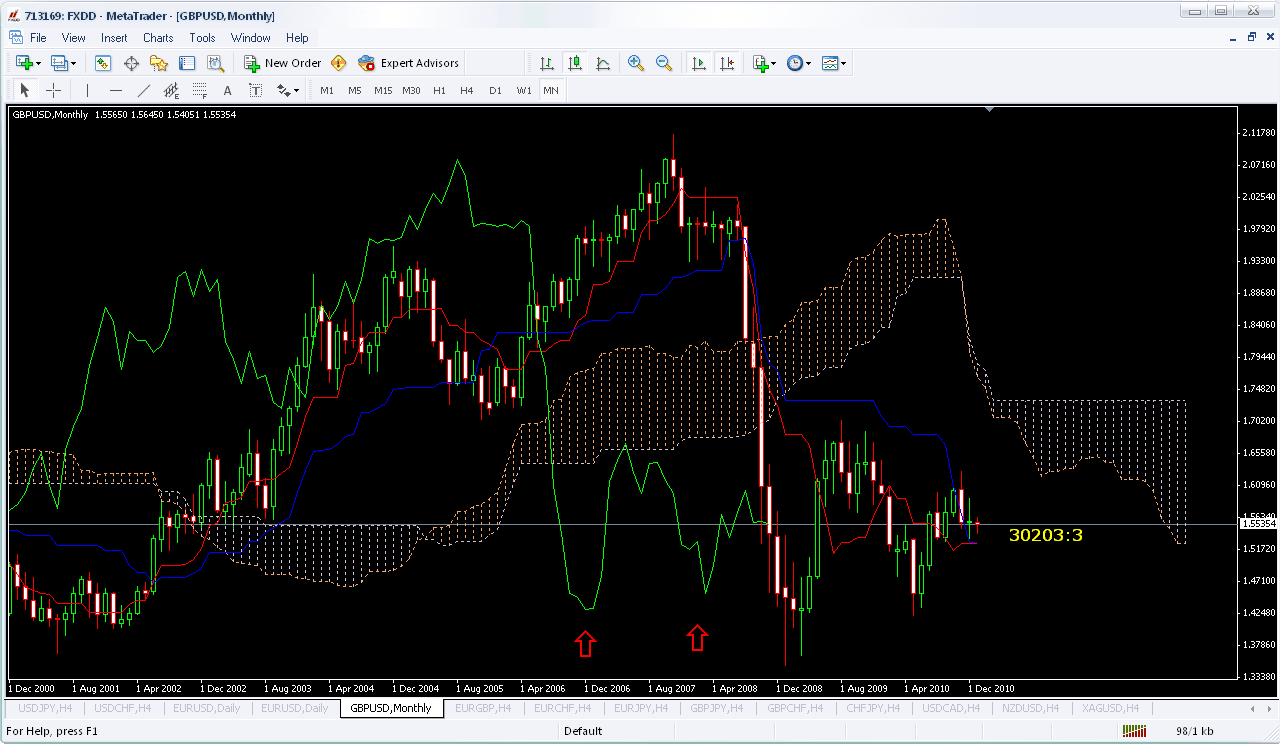
Task: Open the Periods clock dropdown
Action: tap(799, 63)
